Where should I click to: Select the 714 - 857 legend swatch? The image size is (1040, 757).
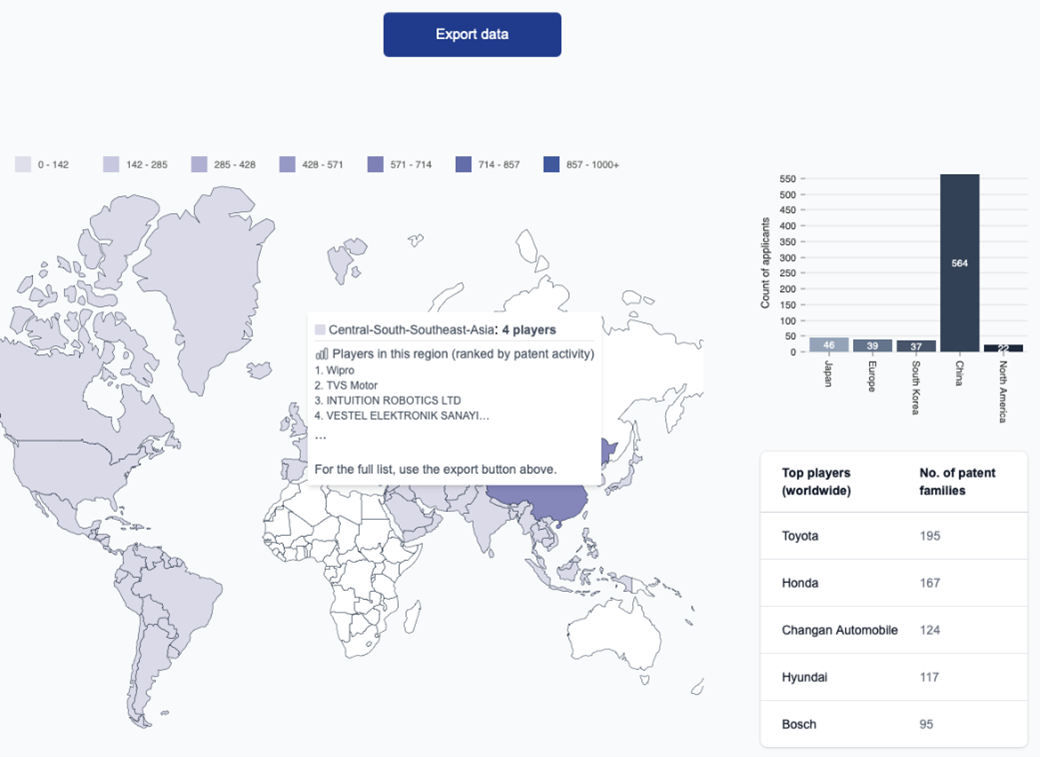tap(464, 165)
